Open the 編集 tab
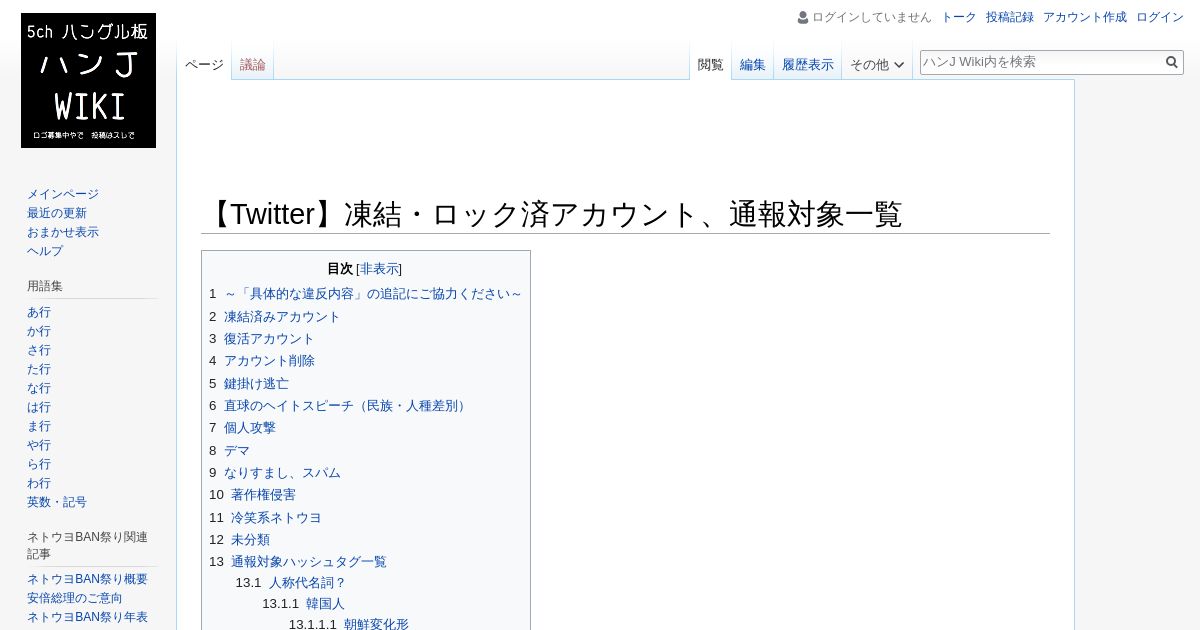 [753, 65]
